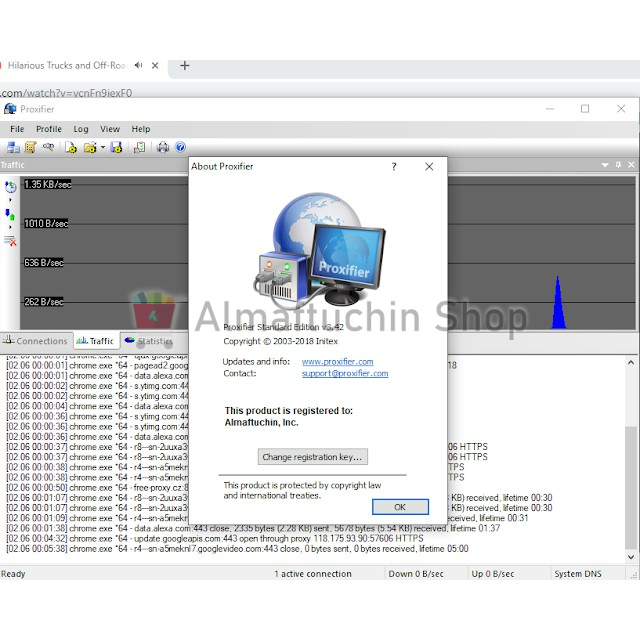Close the Hilarious Trucks browser tab
Image resolution: width=640 pixels, height=640 pixels.
155,65
